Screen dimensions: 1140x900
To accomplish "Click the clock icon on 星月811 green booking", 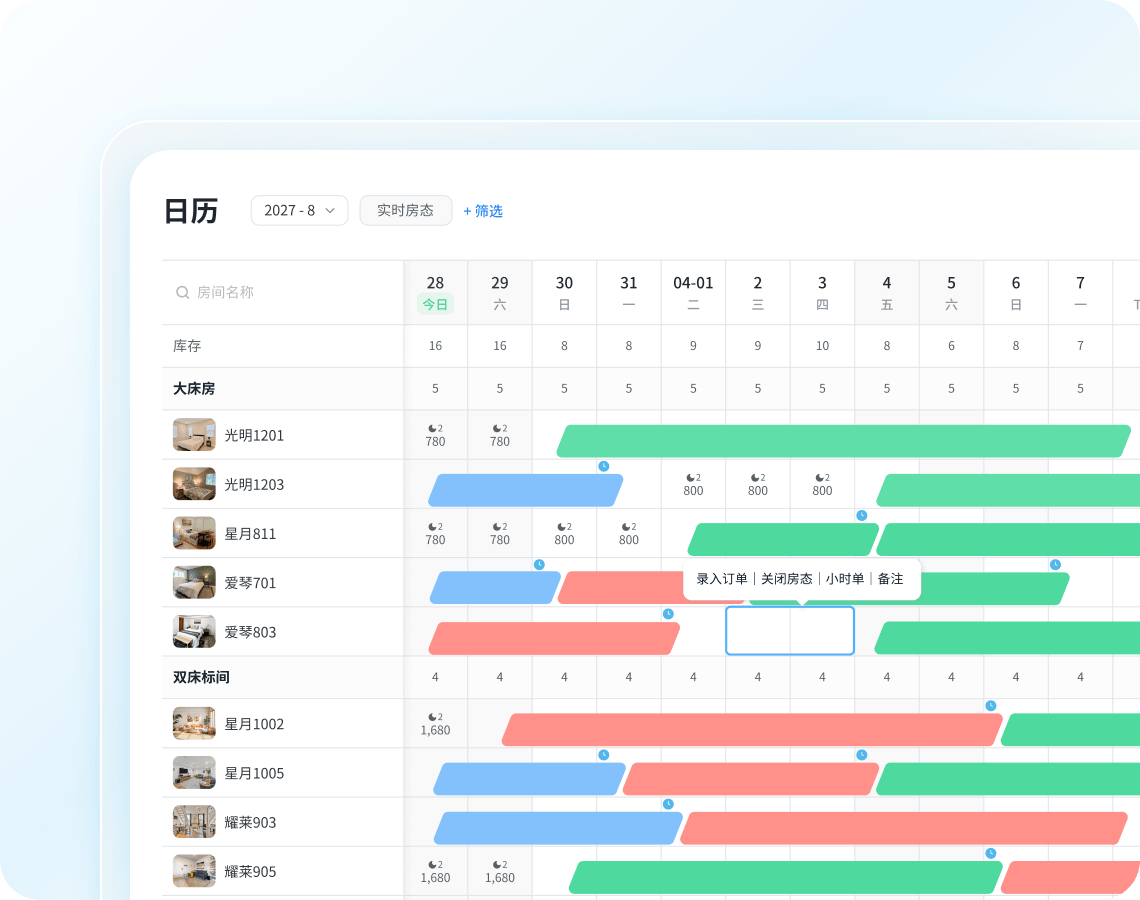I will tap(861, 515).
